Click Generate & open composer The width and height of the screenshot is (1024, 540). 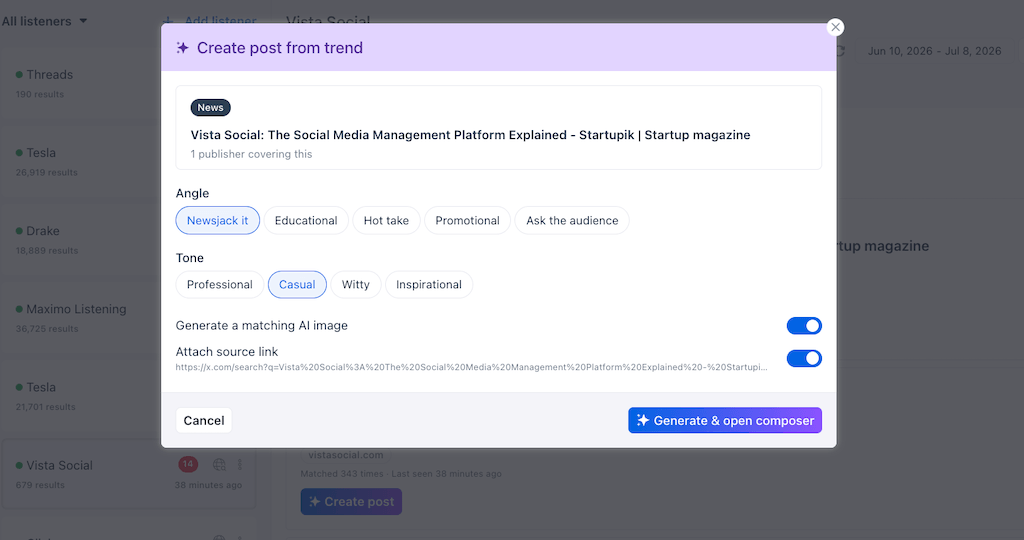click(725, 421)
